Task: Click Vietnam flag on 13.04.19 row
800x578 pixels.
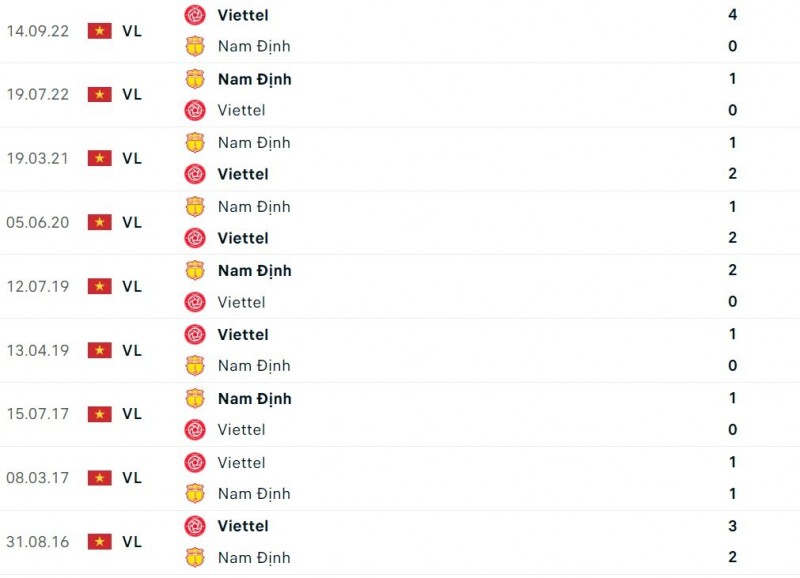Action: (x=99, y=350)
